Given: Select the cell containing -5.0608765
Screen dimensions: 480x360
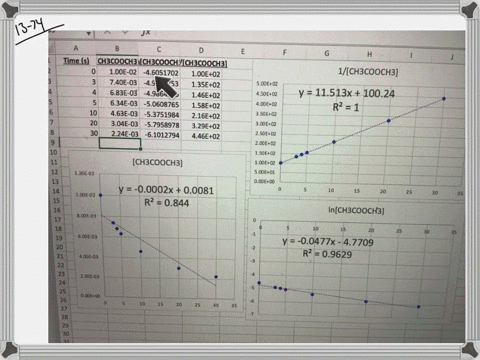Looking at the screenshot, I should 161,105.
